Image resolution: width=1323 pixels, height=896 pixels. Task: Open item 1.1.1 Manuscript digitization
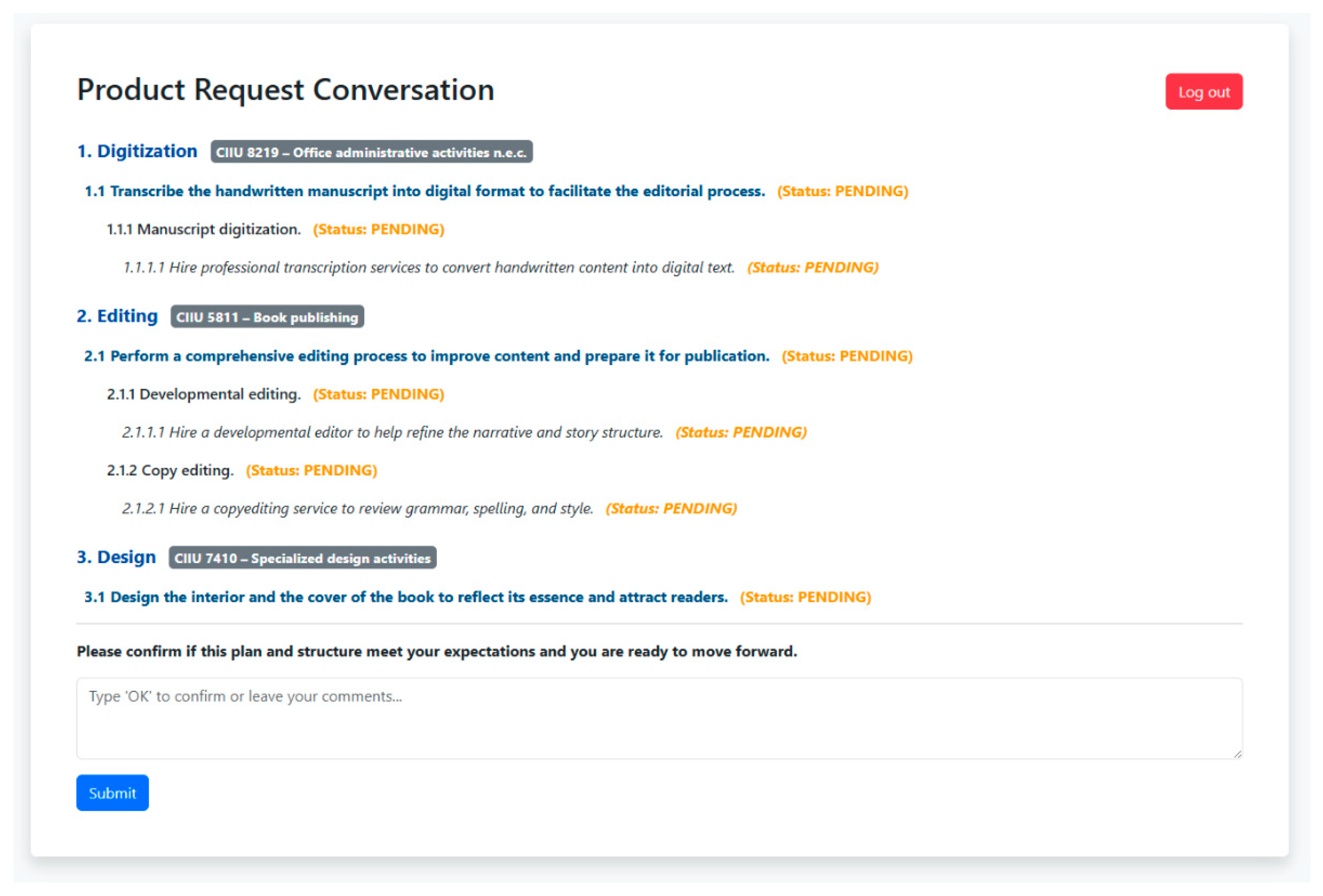point(203,229)
